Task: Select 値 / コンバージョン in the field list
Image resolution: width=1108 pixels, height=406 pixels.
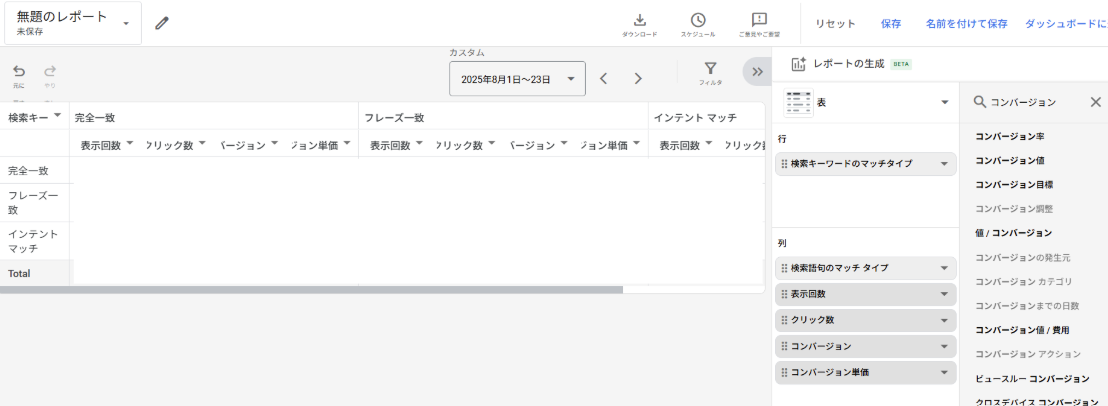Action: tap(1013, 232)
